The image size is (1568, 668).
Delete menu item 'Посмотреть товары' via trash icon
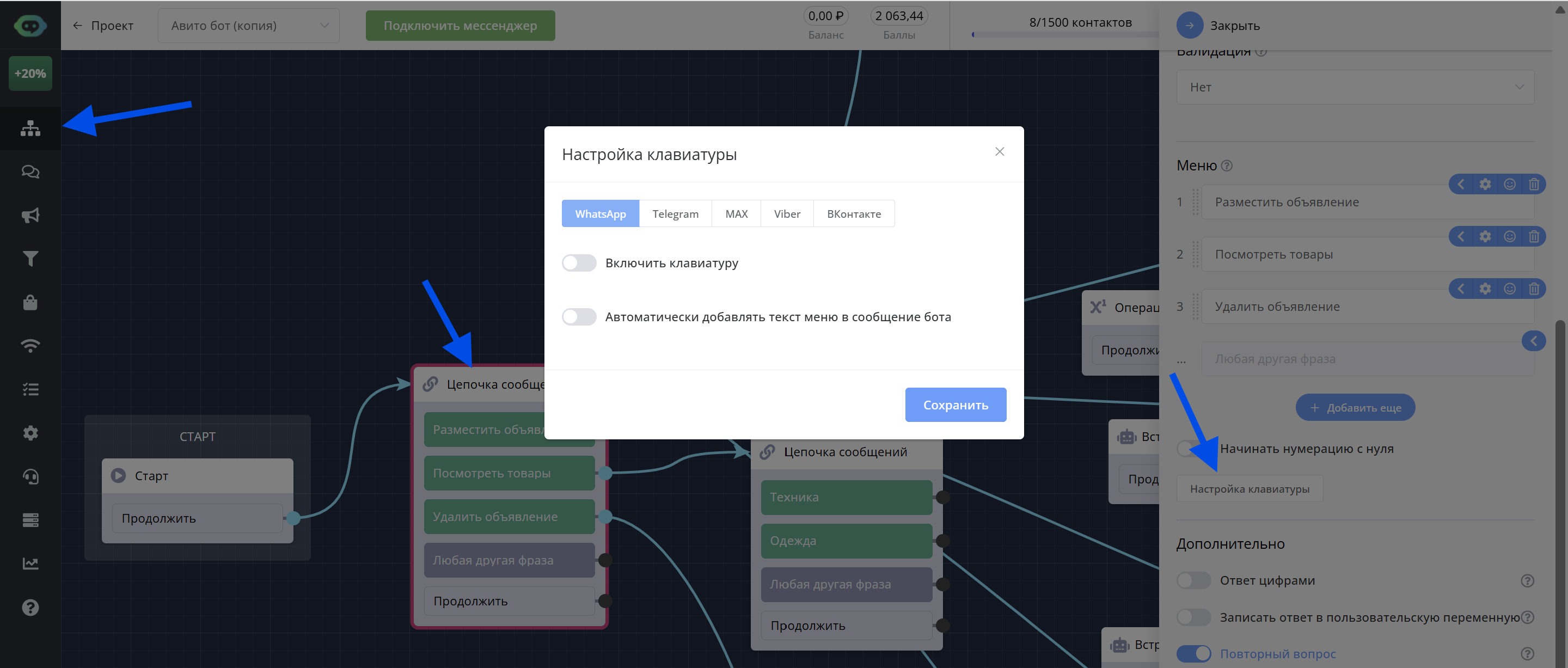[1535, 236]
